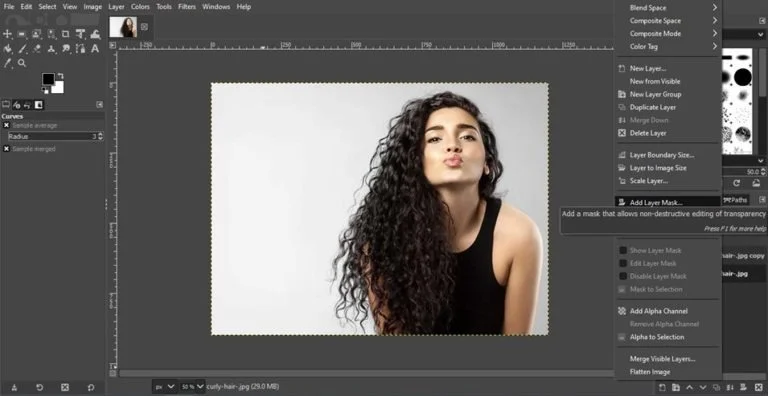Toggle Sample merged checkbox
Viewport: 768px width, 396px height.
6,148
